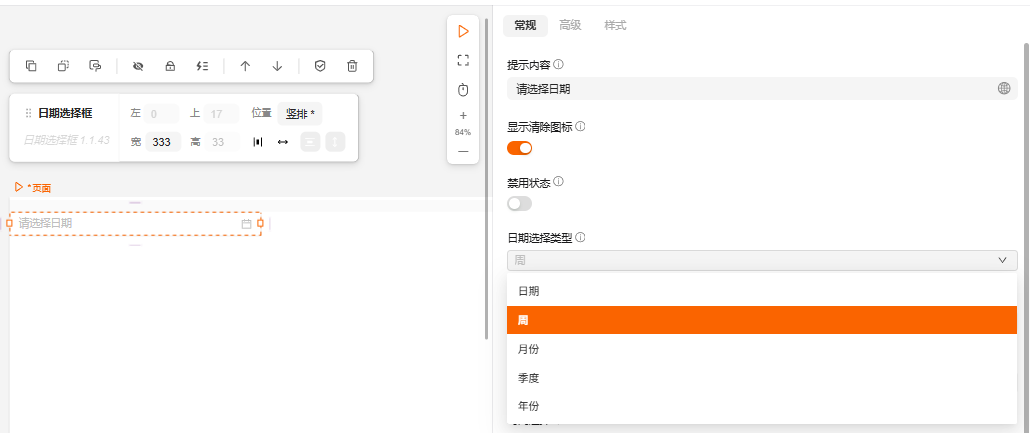Move component down with down arrow
This screenshot has height=433, width=1030.
click(277, 66)
